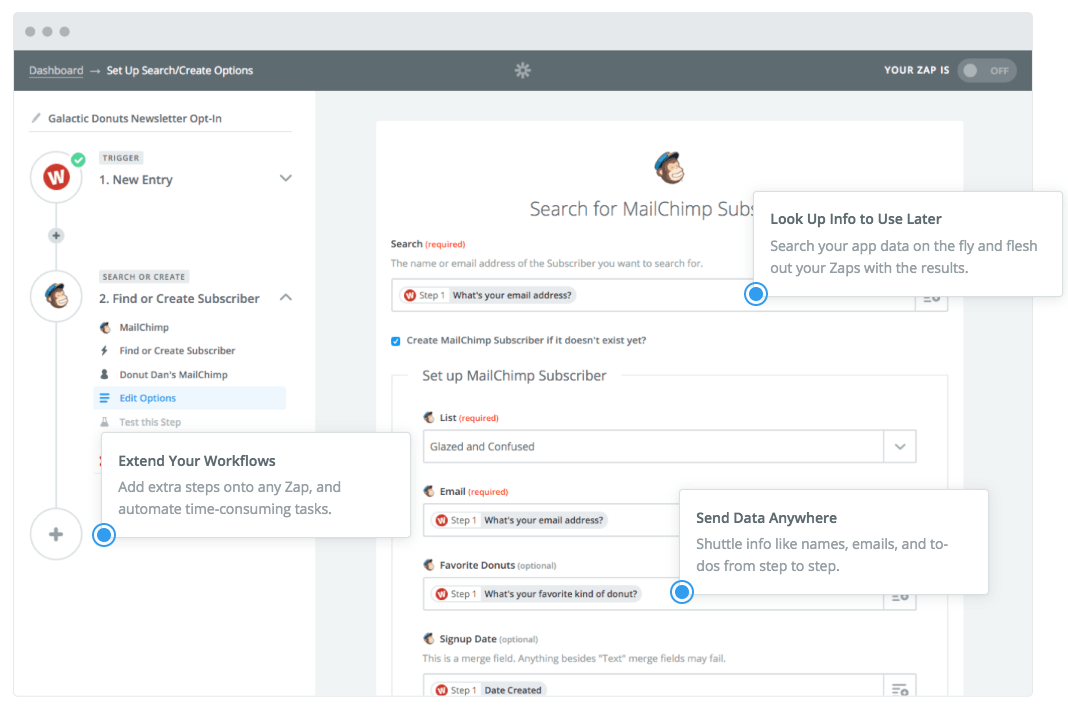Add a new step with large plus button
Image resolution: width=1068 pixels, height=723 pixels.
tap(57, 534)
